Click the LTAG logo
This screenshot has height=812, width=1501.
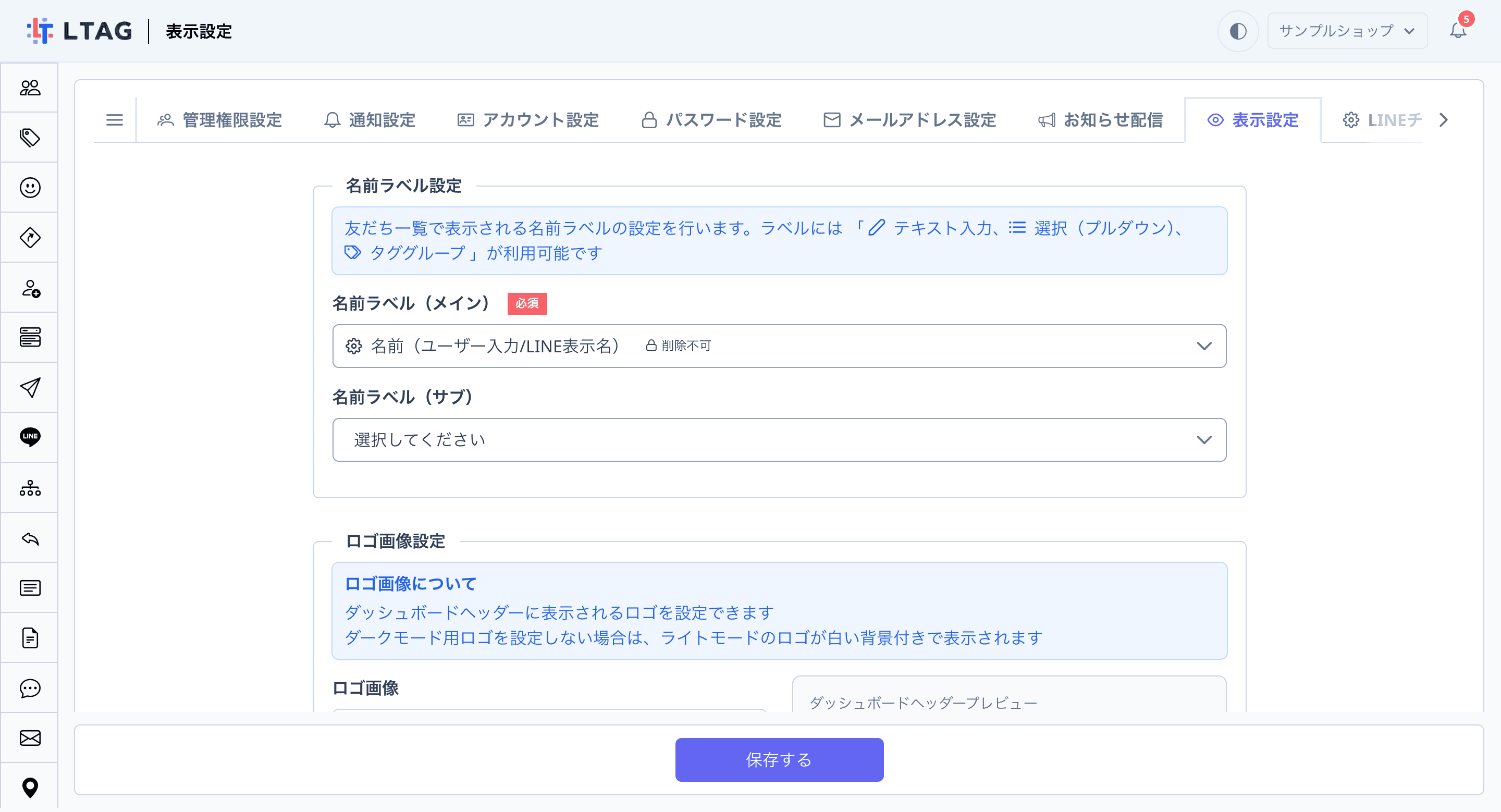(80, 31)
